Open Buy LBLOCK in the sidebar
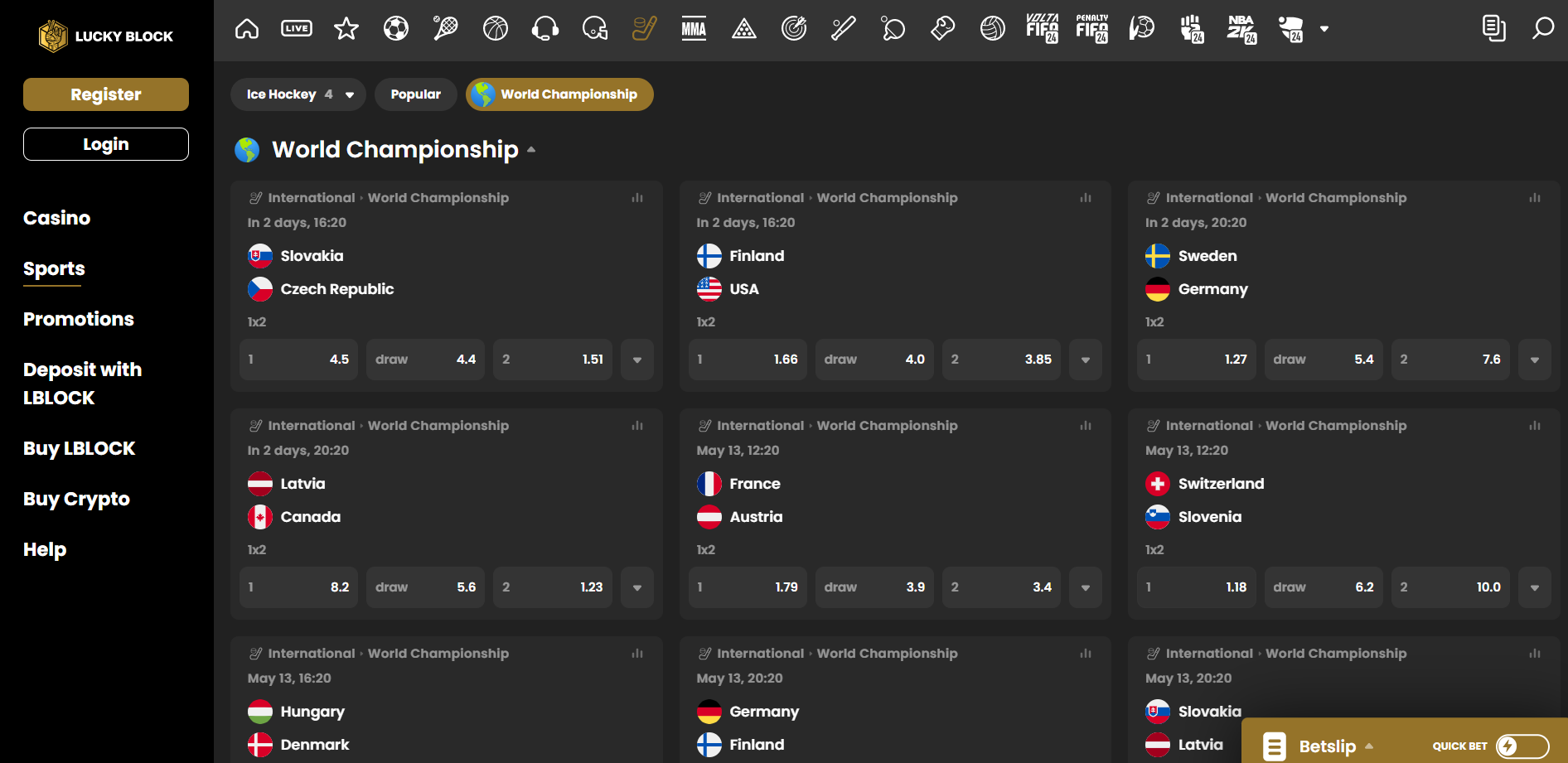The width and height of the screenshot is (1568, 763). click(x=79, y=448)
